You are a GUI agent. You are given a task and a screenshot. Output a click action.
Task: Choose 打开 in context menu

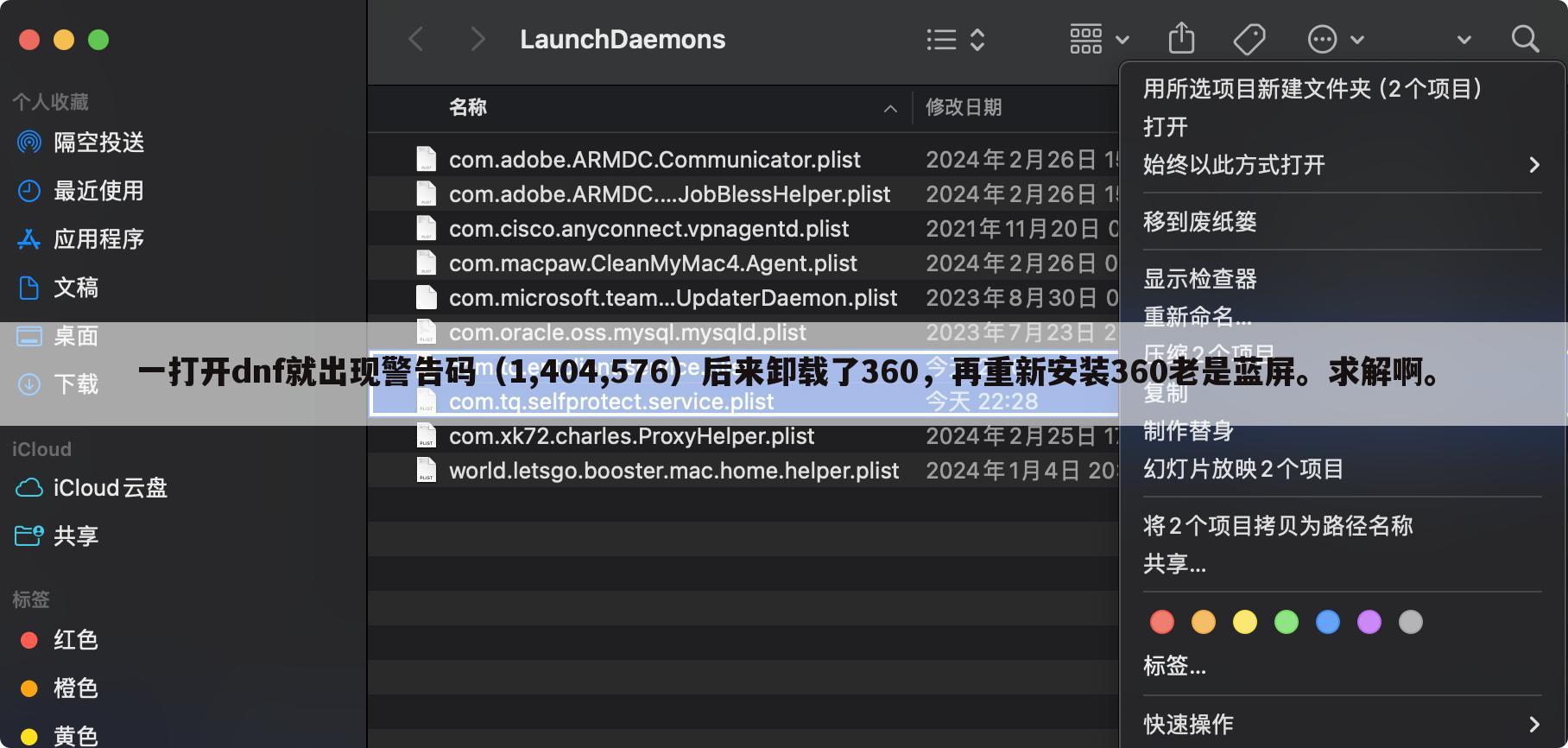1166,127
